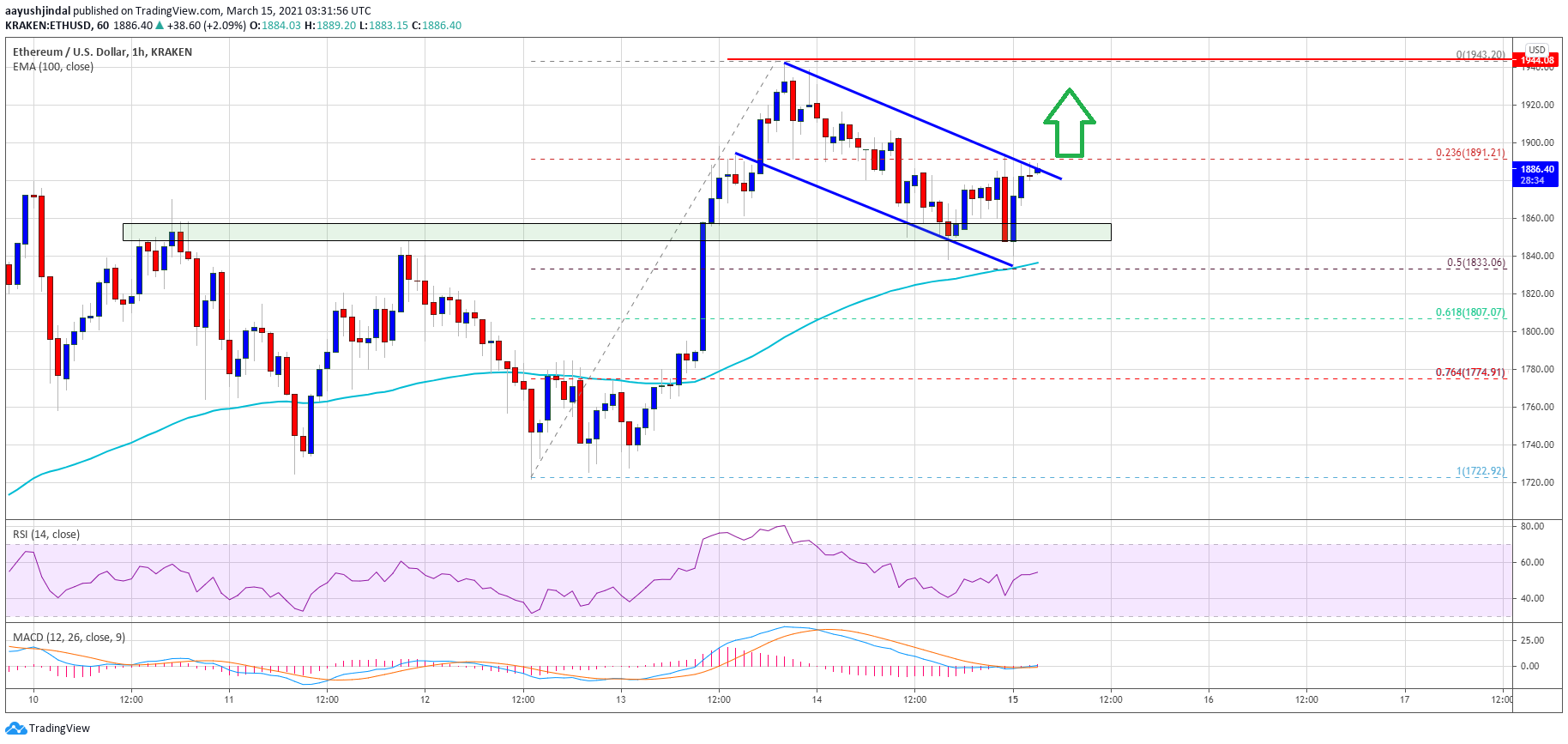This screenshot has width=1568, height=744.
Task: Click the red horizontal resistance line
Action: [x=1115, y=59]
